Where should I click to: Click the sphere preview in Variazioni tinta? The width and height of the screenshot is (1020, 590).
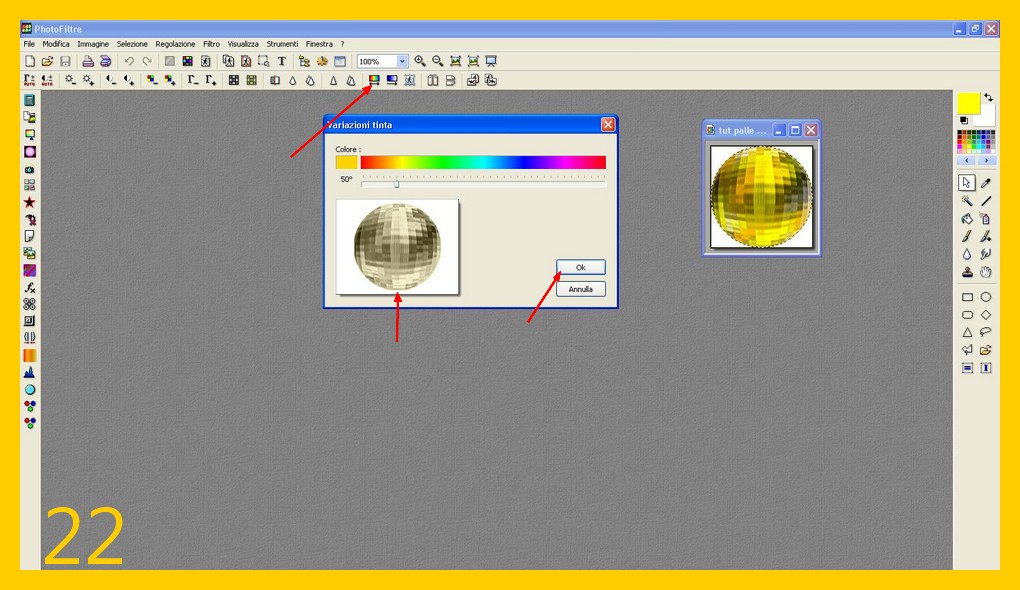[x=397, y=247]
